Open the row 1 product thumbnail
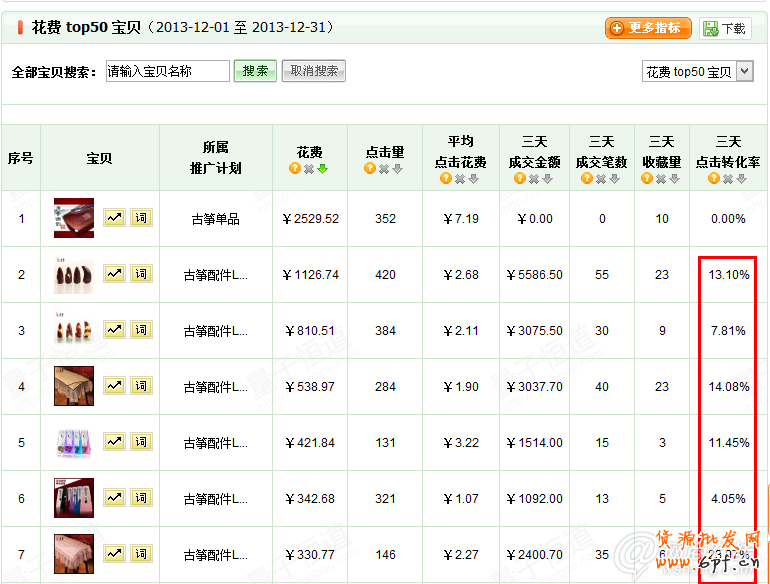This screenshot has height=584, width=770. (74, 218)
